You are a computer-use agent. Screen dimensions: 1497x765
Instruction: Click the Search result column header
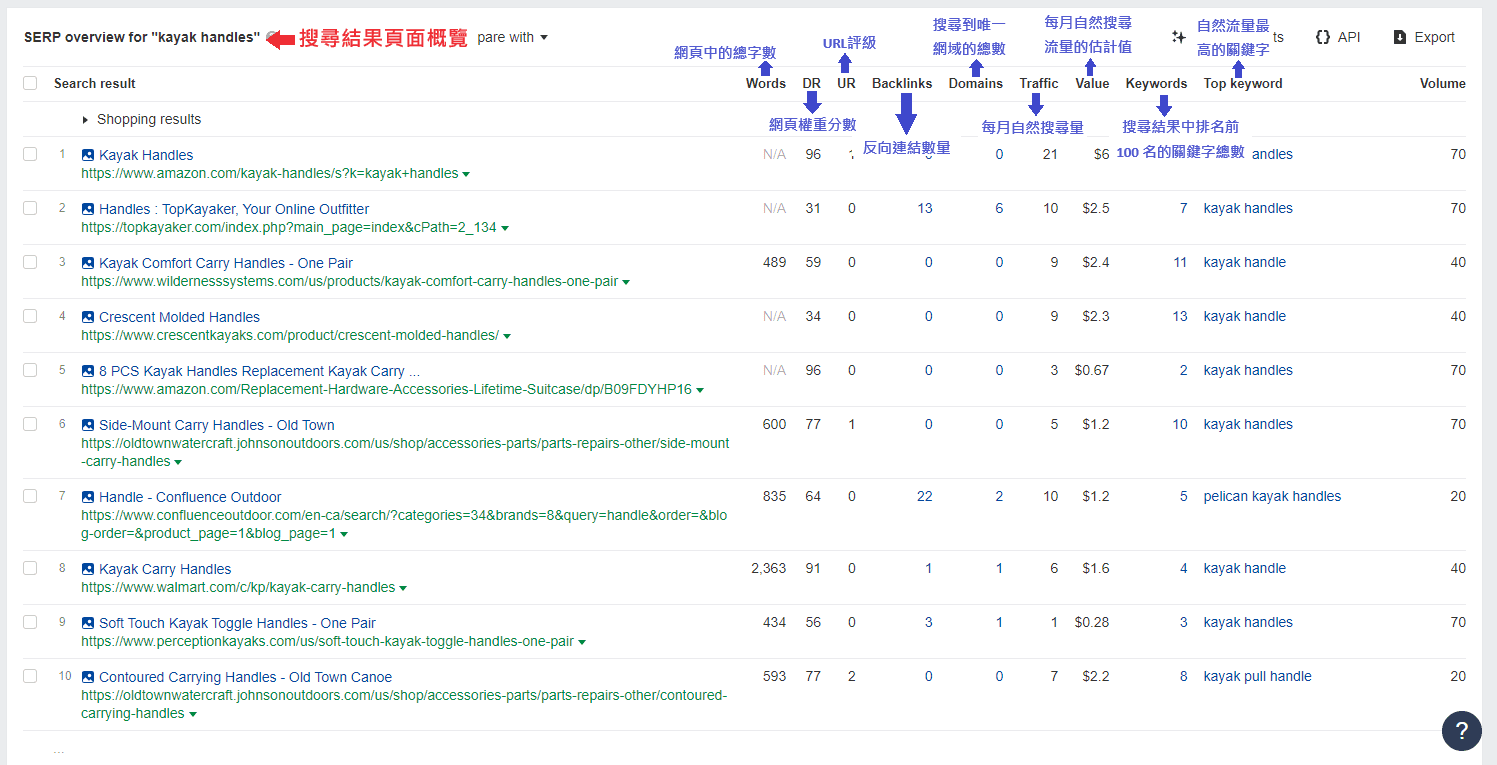pyautogui.click(x=95, y=83)
